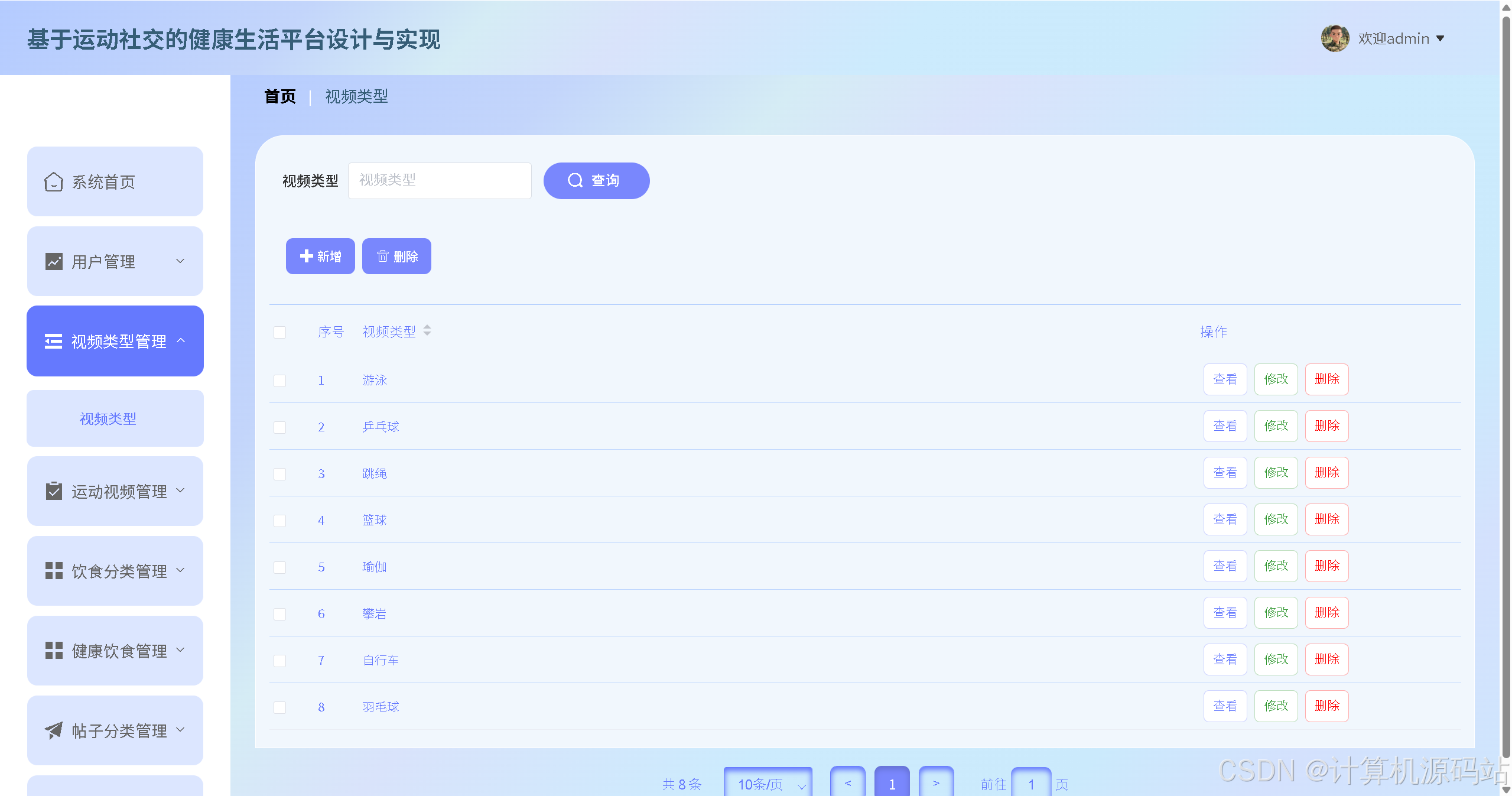The width and height of the screenshot is (1512, 796).
Task: Click the admin avatar image
Action: [x=1335, y=38]
